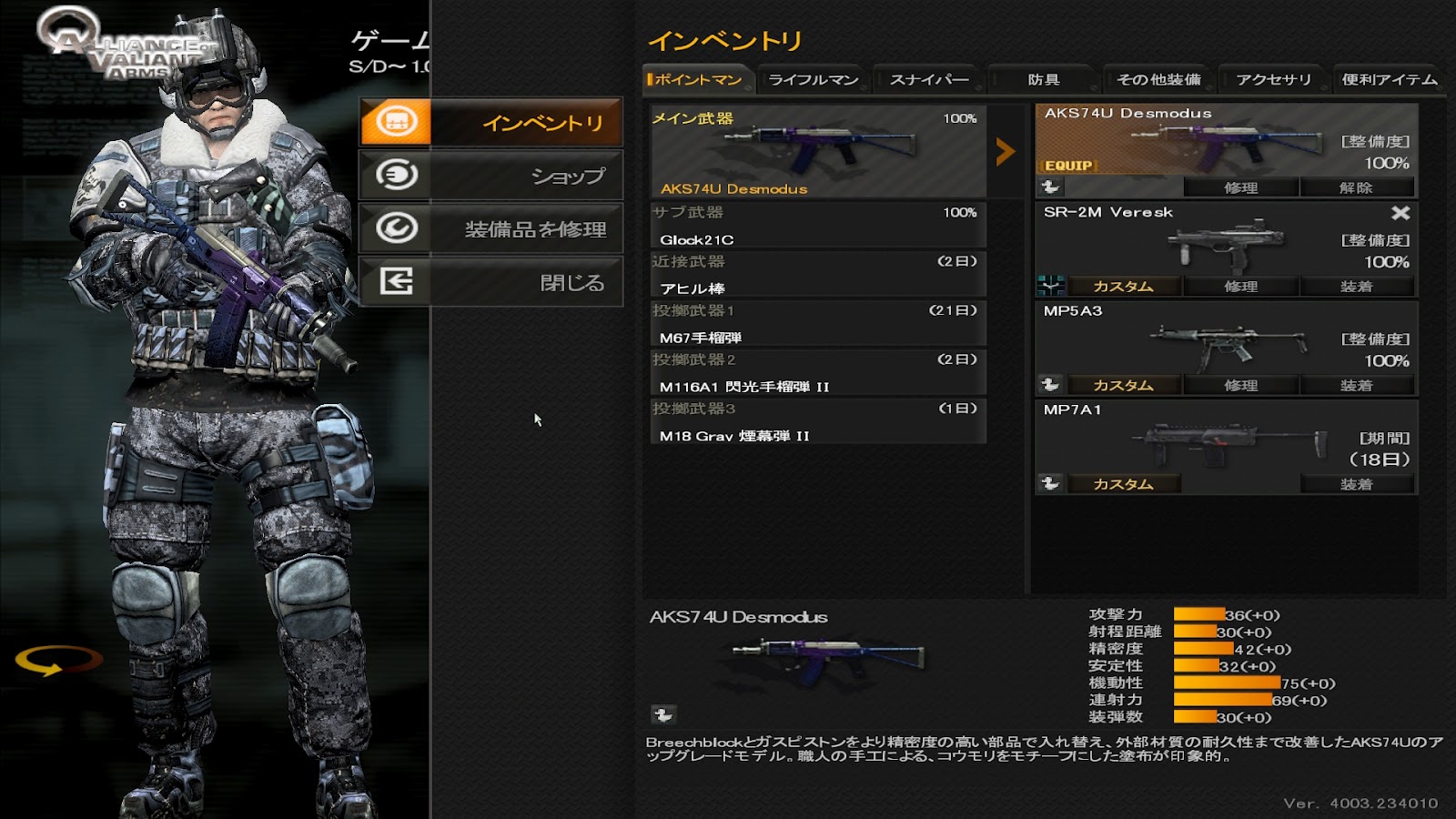The image size is (1456, 819).
Task: Click 解除 to unequip AKS74U Desmodus
Action: tap(1356, 187)
